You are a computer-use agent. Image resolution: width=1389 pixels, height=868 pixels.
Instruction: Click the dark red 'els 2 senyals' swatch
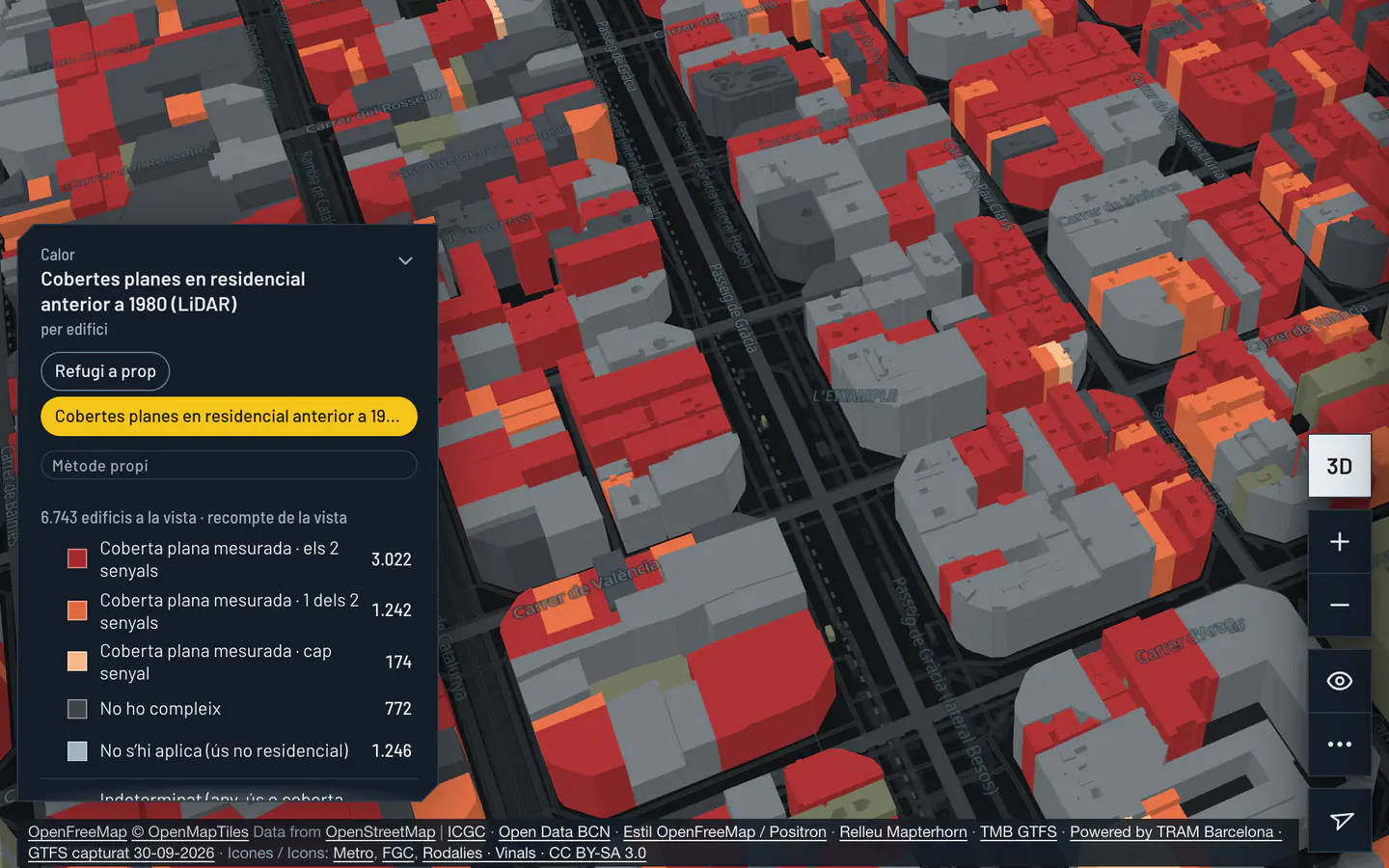coord(77,559)
